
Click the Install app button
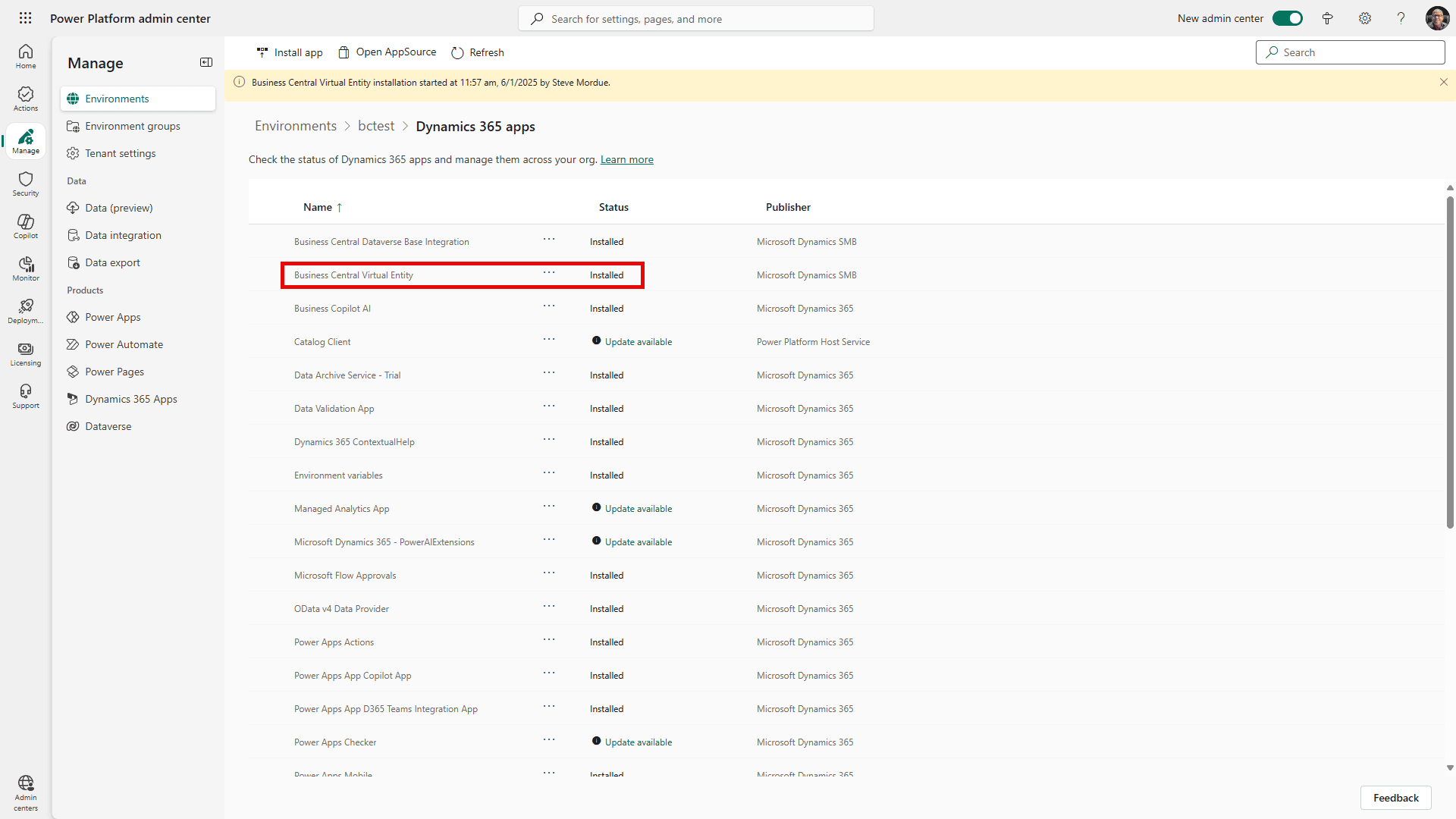pyautogui.click(x=290, y=52)
